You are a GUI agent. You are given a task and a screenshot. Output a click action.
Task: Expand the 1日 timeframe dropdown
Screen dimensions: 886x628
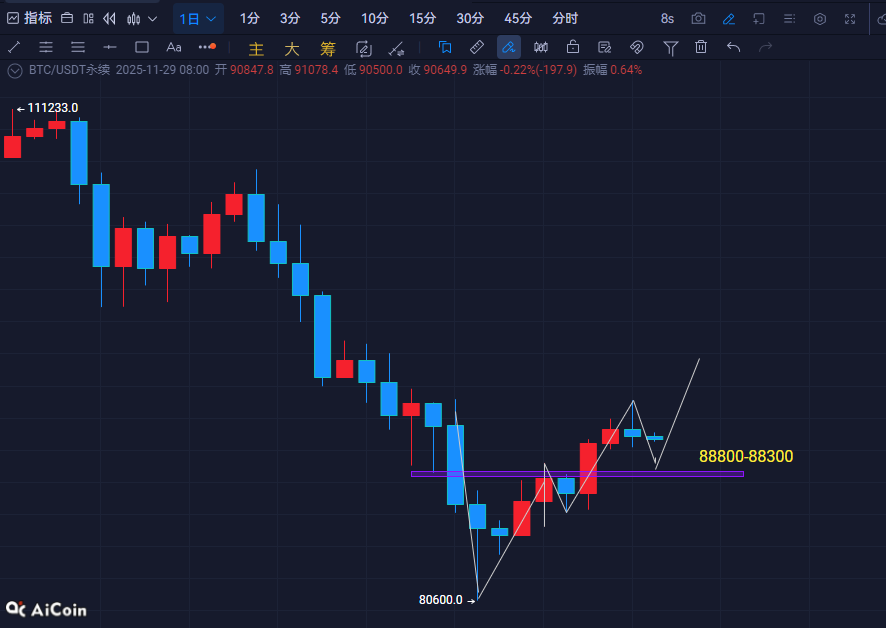pyautogui.click(x=198, y=18)
